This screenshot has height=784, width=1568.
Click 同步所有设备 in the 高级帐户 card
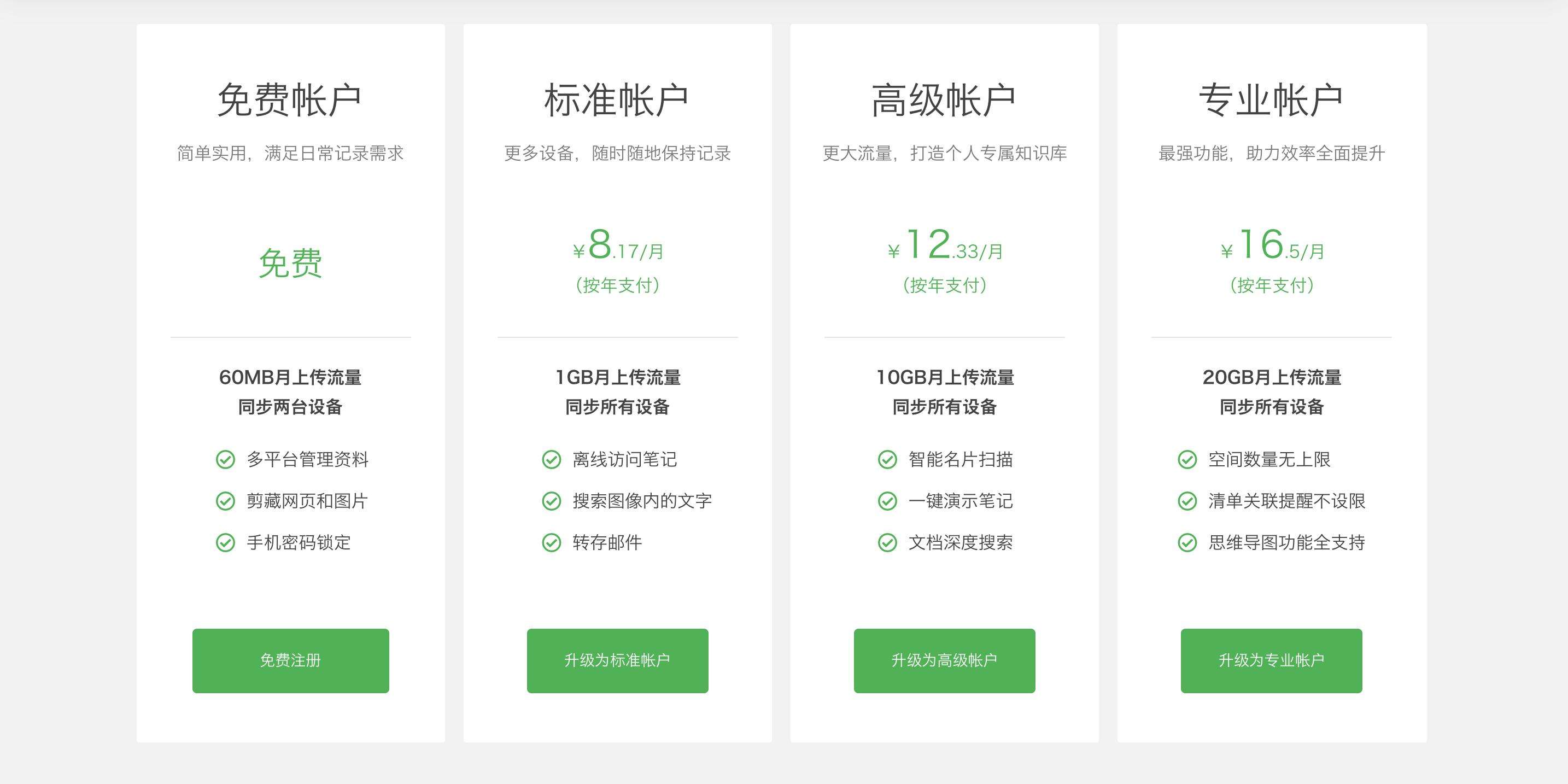point(944,407)
